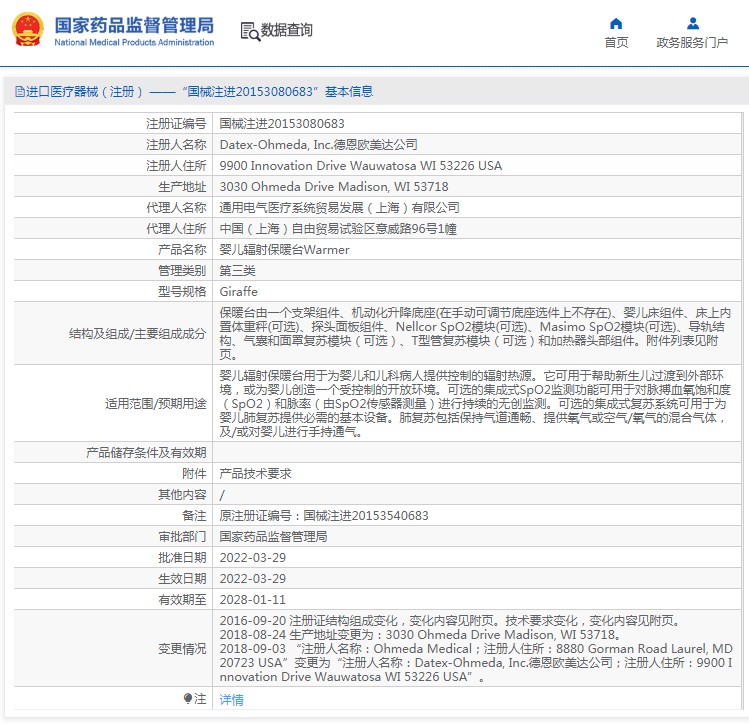
Task: Click the bulb icon beside 注
Action: (188, 699)
